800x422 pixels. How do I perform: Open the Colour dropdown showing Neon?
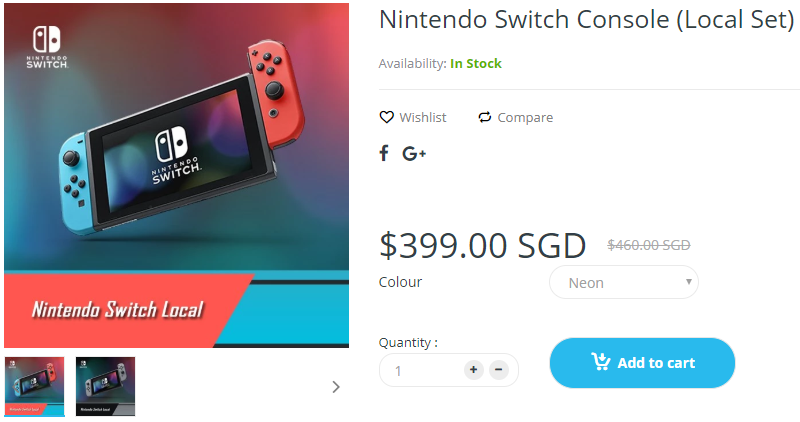click(x=624, y=282)
